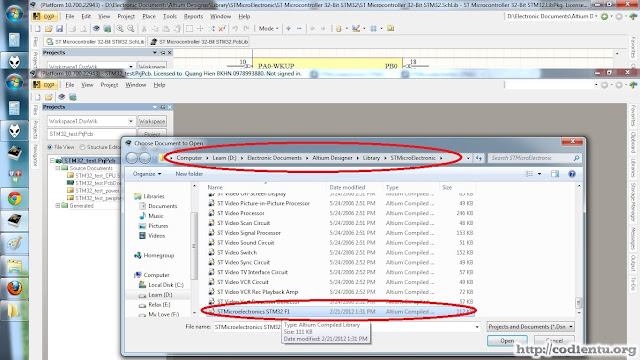Click the Search STMicroElectronic field
This screenshot has height=360, width=640.
click(534, 158)
